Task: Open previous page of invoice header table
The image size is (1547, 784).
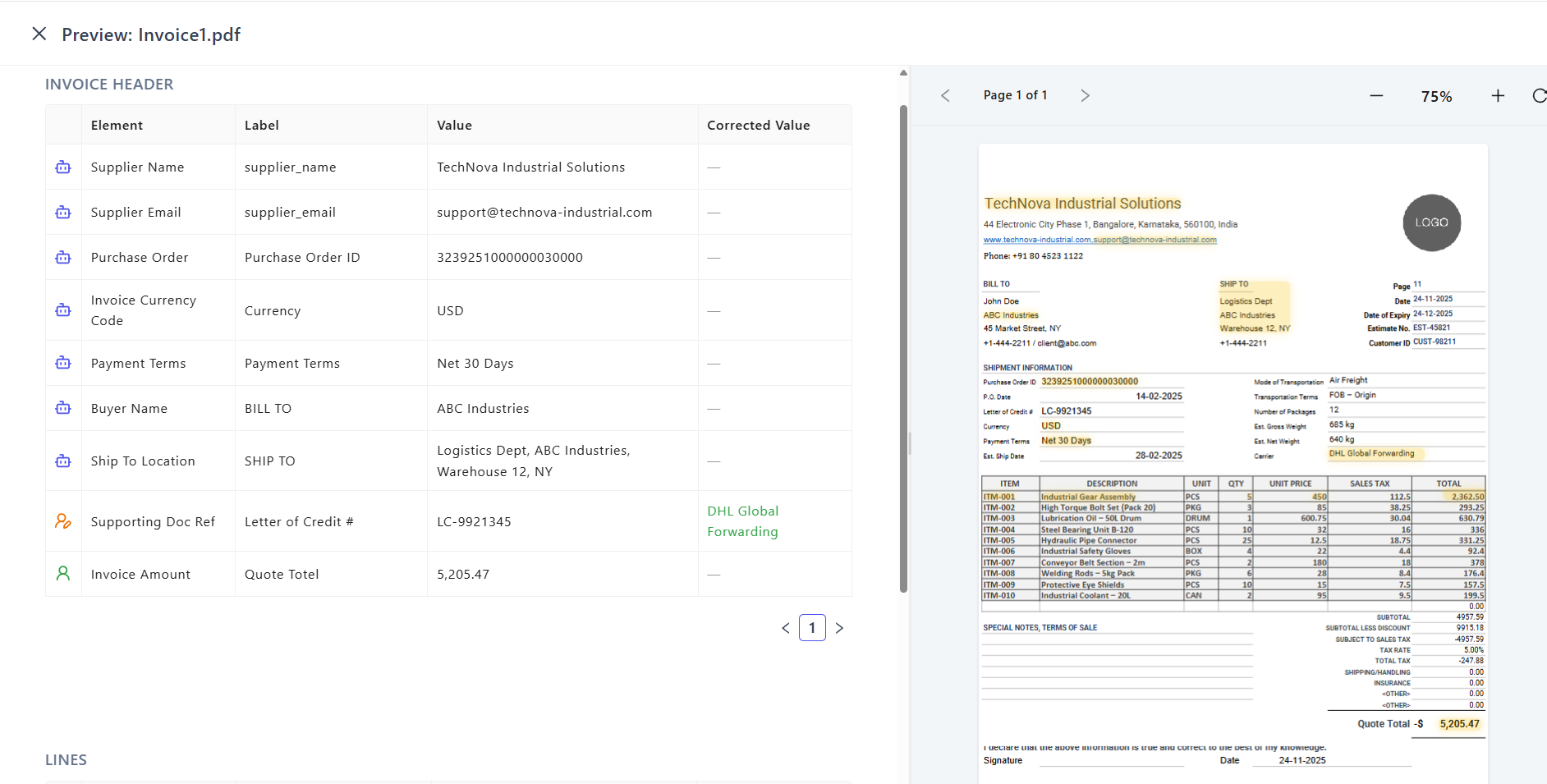Action: [x=786, y=628]
